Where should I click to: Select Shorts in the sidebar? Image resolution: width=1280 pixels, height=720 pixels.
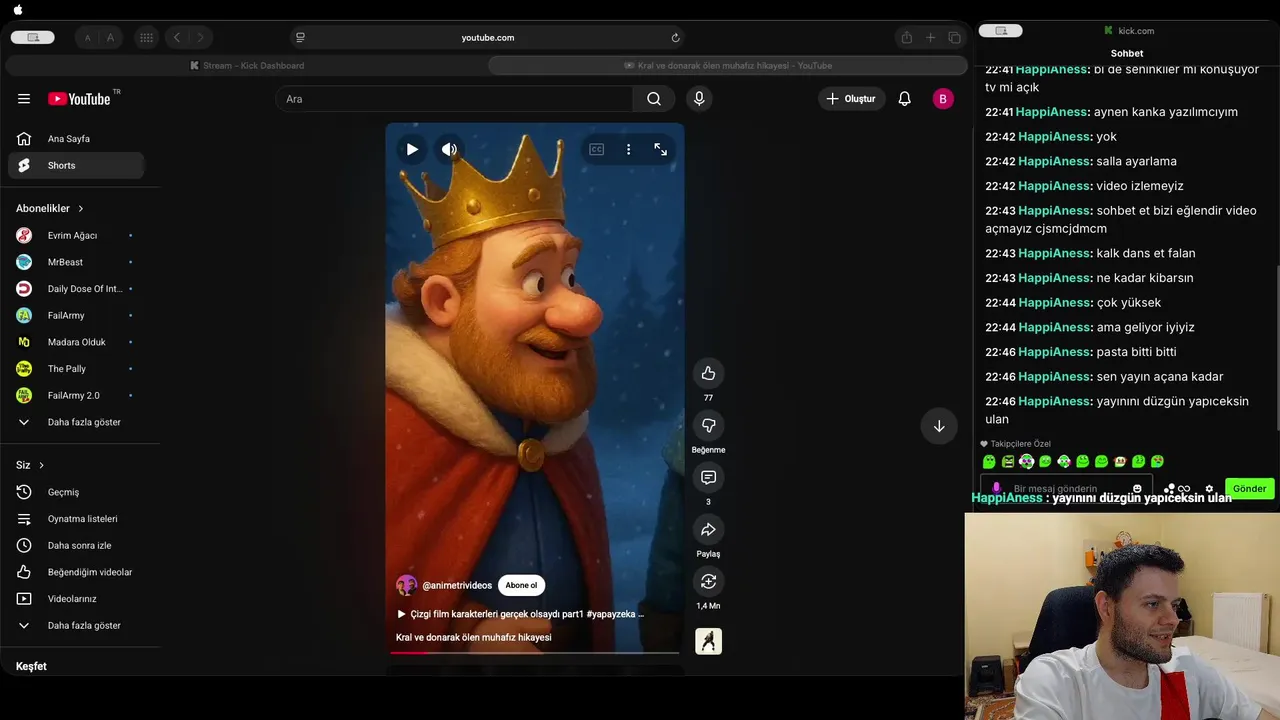coord(76,165)
